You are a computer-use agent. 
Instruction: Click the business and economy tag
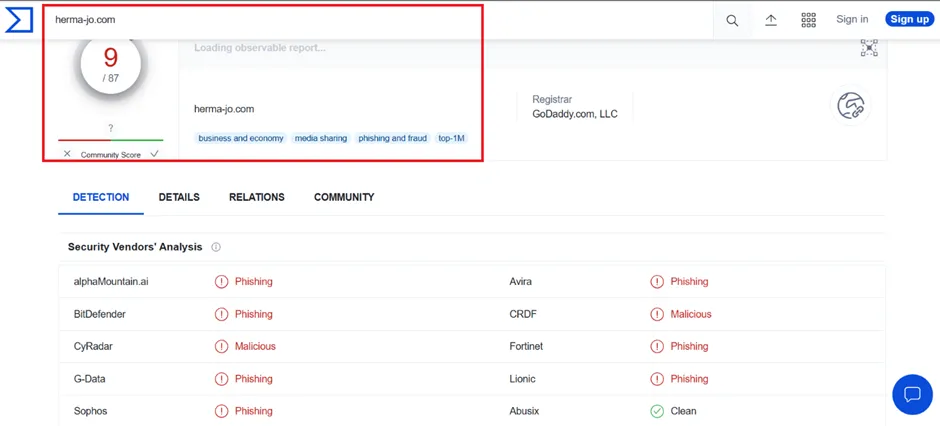[x=240, y=138]
